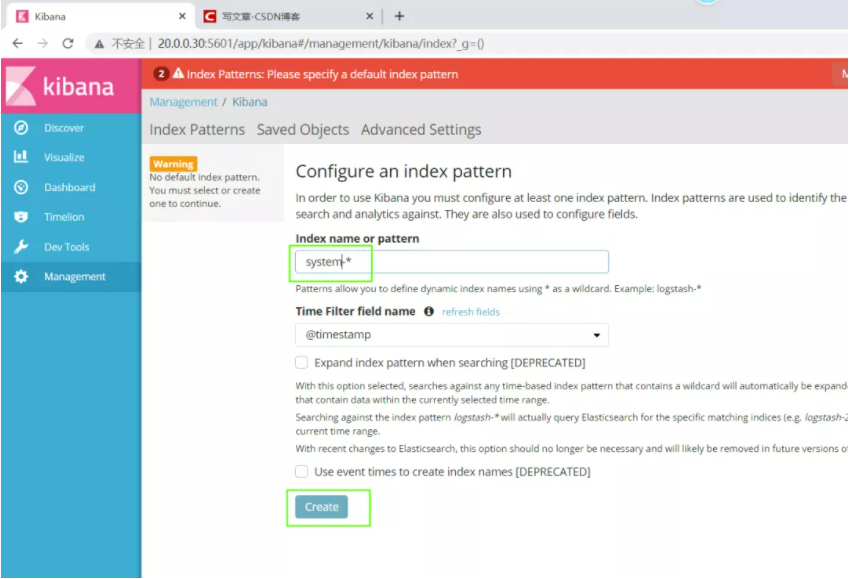
Task: Open a new browser tab with the plus button
Action: [x=399, y=16]
